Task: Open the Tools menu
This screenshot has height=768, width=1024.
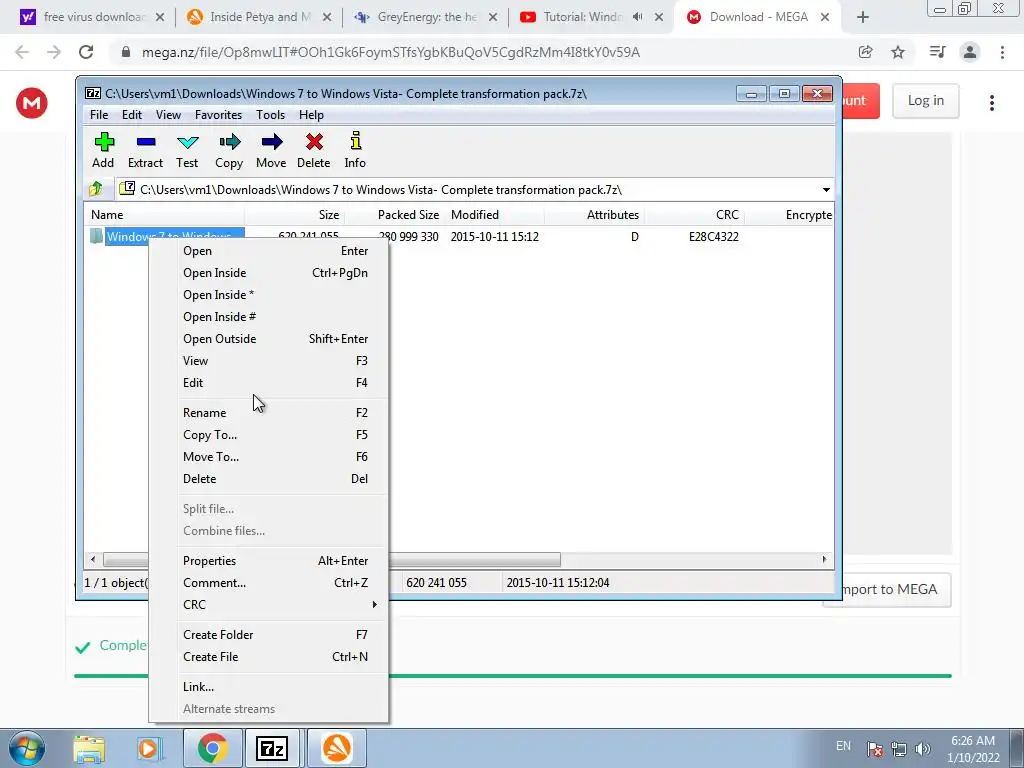Action: pyautogui.click(x=270, y=115)
